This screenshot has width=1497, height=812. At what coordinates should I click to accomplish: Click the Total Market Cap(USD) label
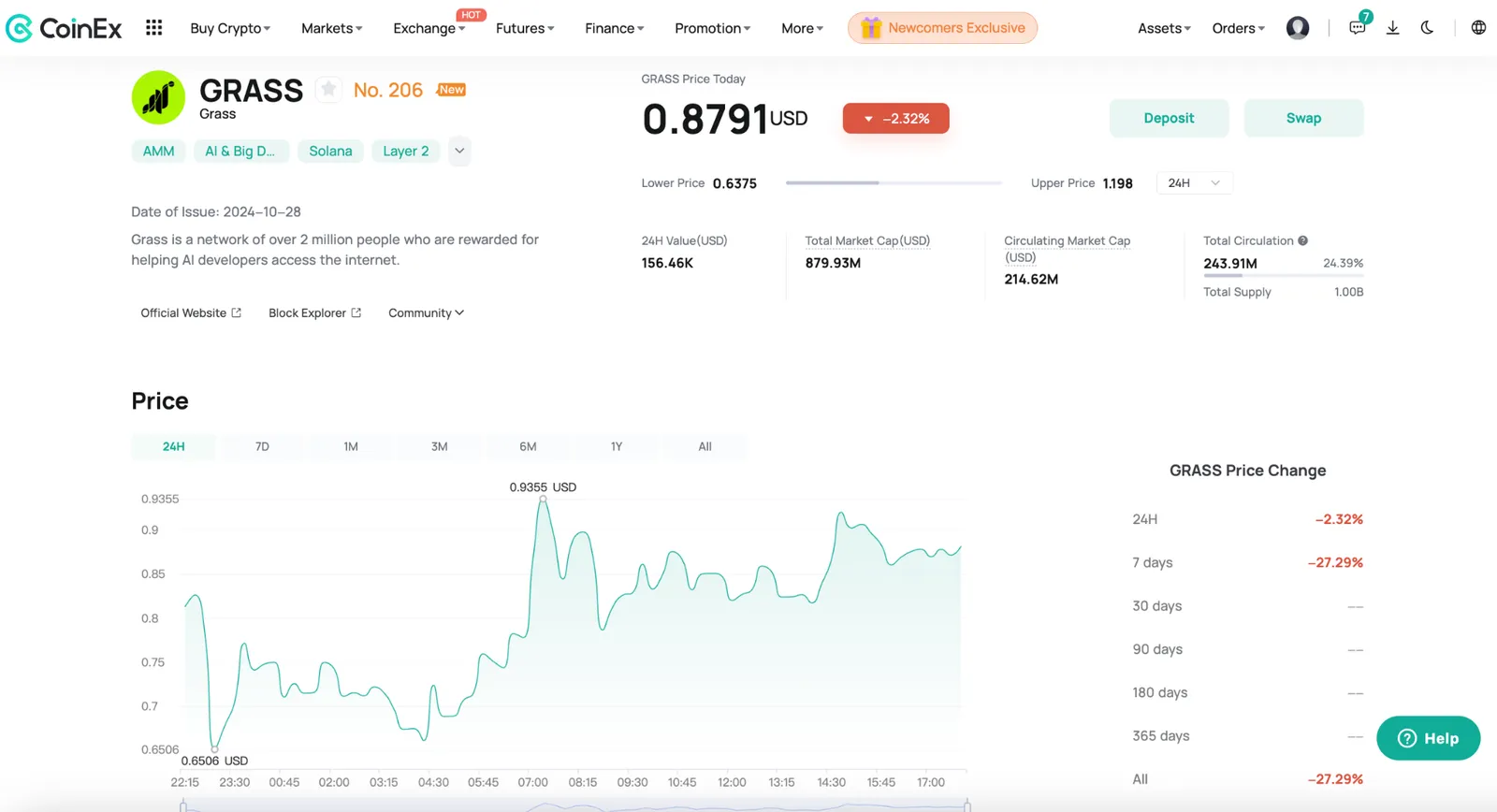point(867,240)
